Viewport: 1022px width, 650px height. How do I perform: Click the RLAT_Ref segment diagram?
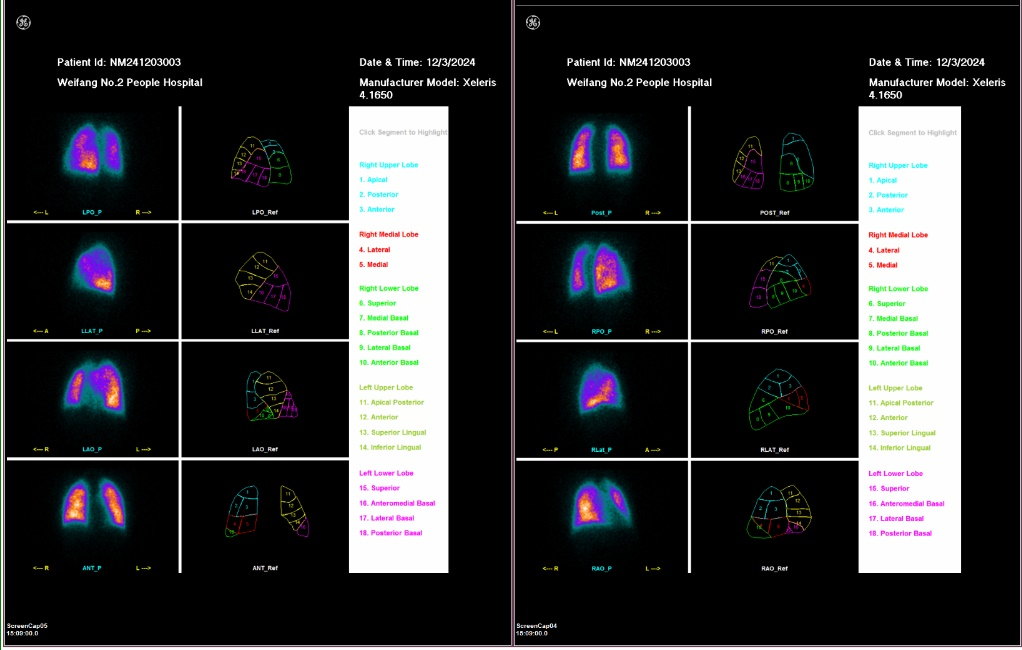779,400
